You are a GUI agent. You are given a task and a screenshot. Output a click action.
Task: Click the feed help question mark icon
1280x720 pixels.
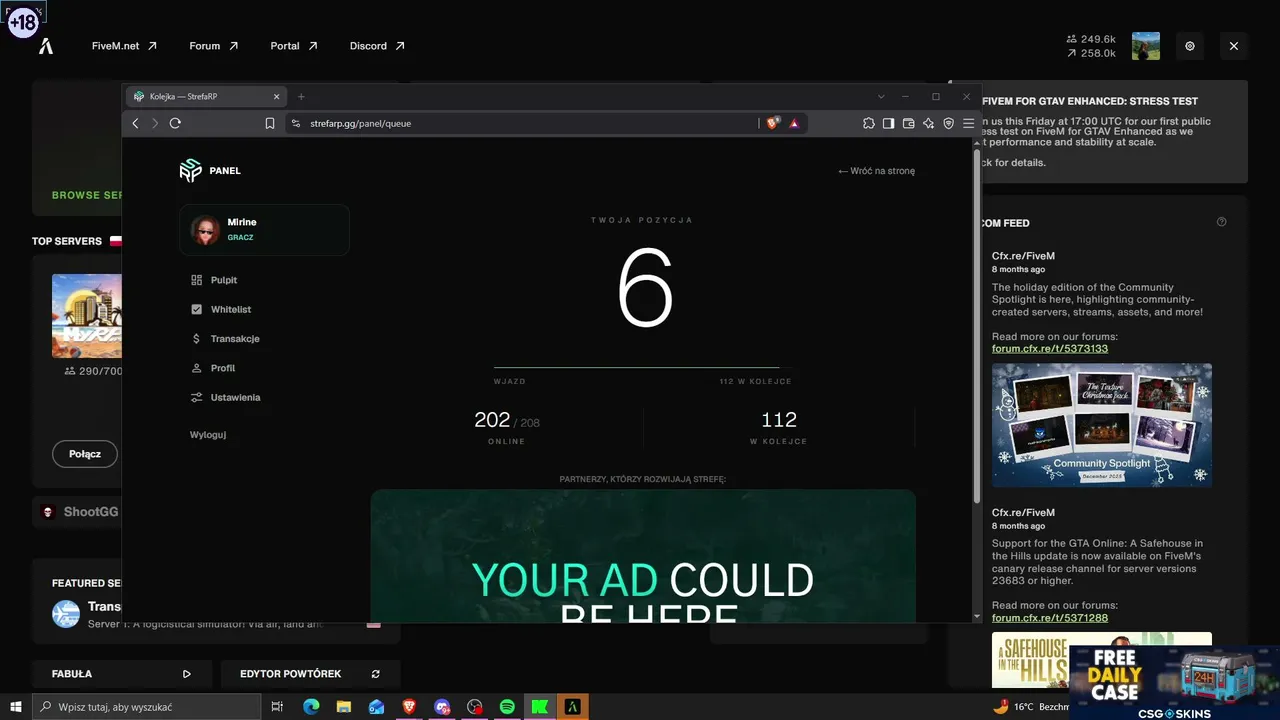tap(1221, 222)
